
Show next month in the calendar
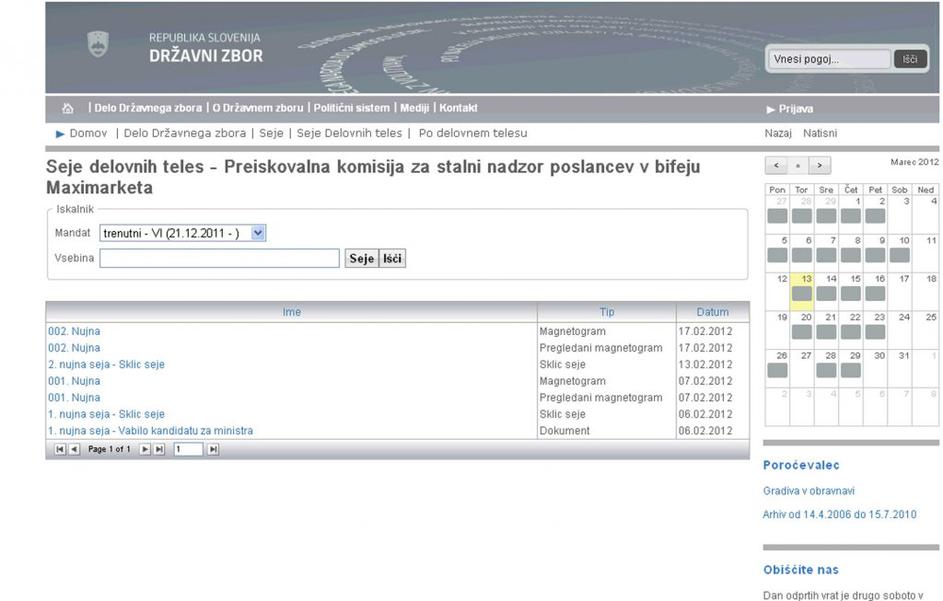821,165
